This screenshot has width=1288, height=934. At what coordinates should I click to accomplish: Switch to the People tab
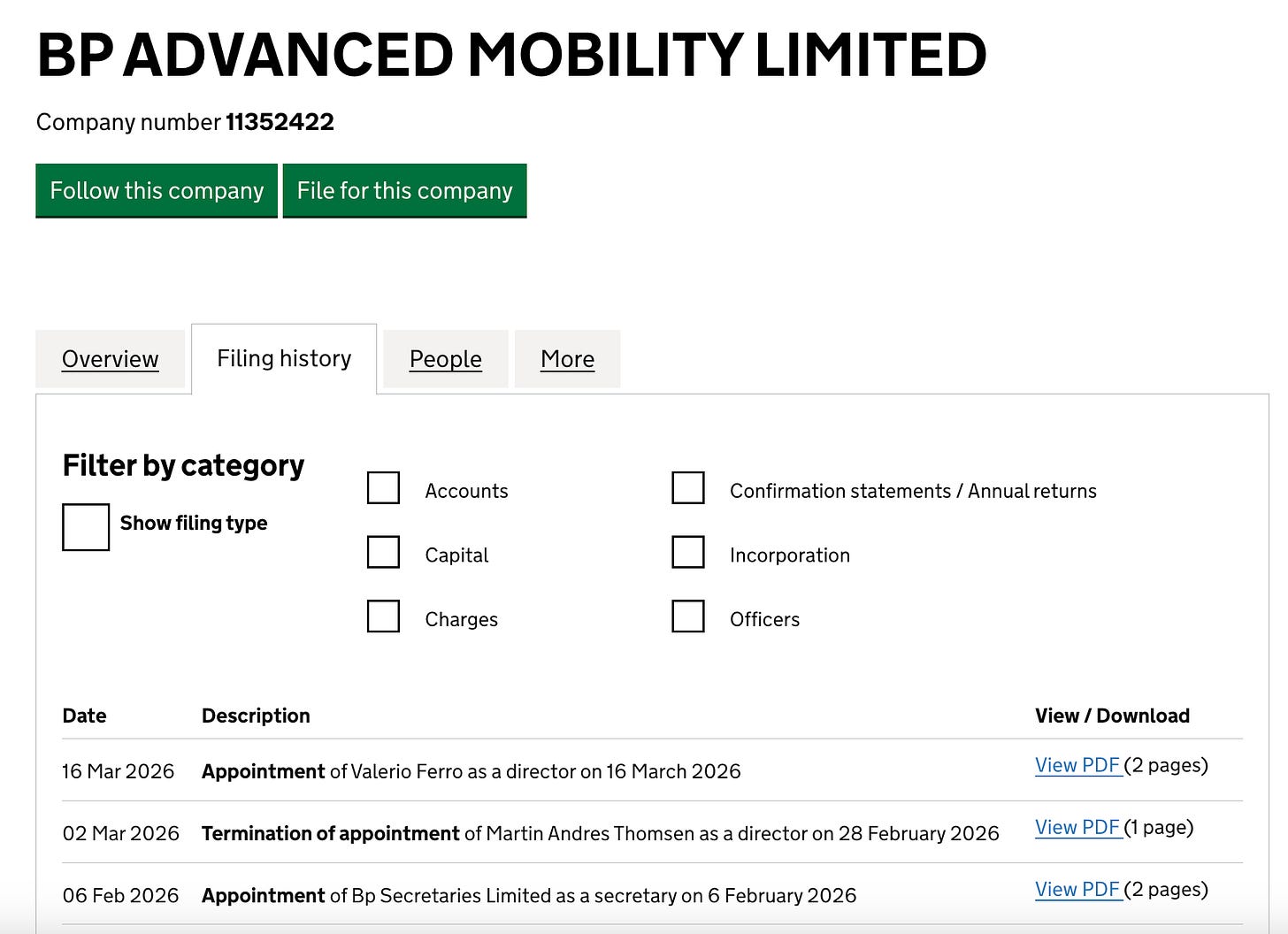(446, 359)
